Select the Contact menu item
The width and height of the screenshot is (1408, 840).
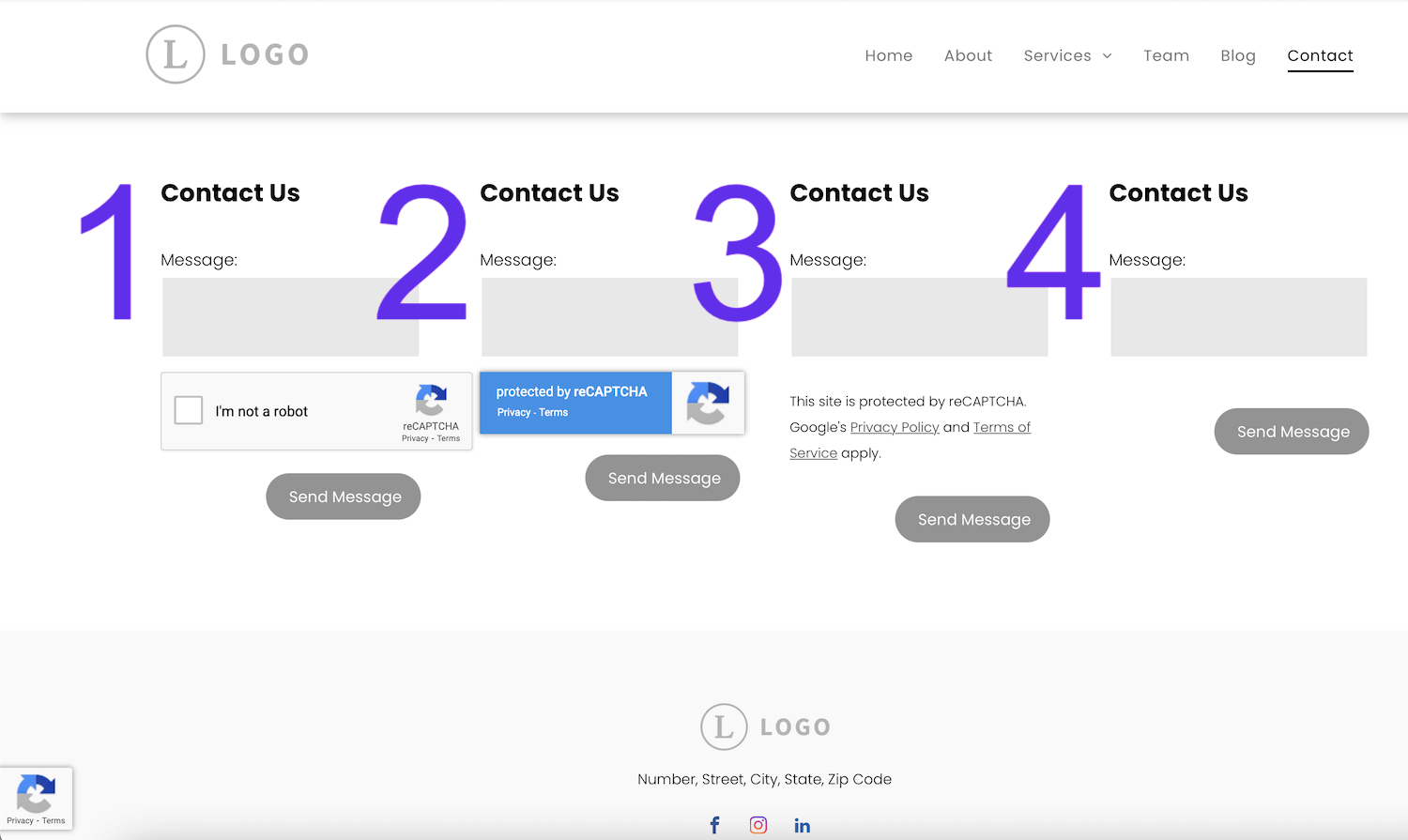pyautogui.click(x=1320, y=55)
